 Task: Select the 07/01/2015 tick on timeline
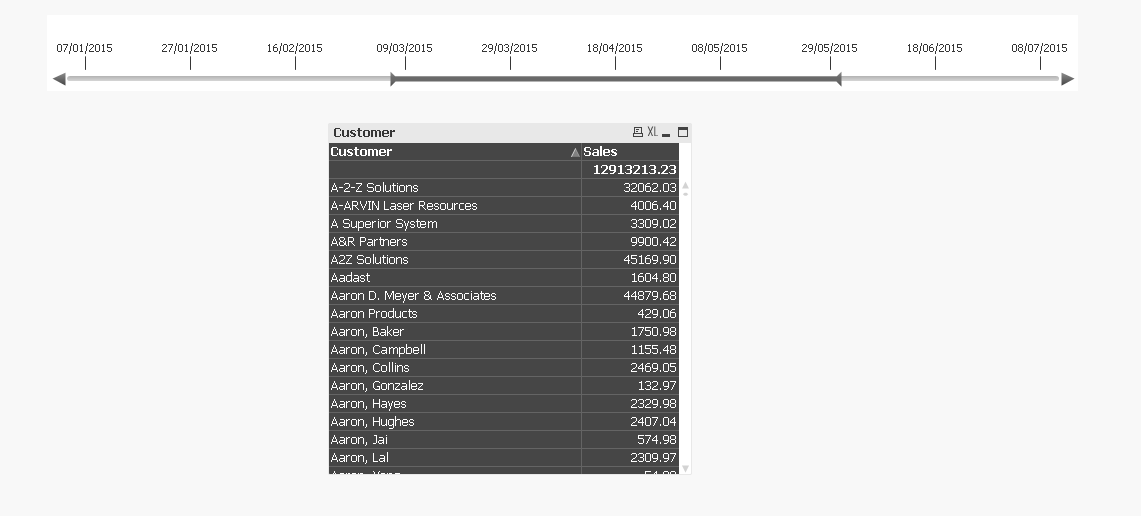pyautogui.click(x=85, y=63)
